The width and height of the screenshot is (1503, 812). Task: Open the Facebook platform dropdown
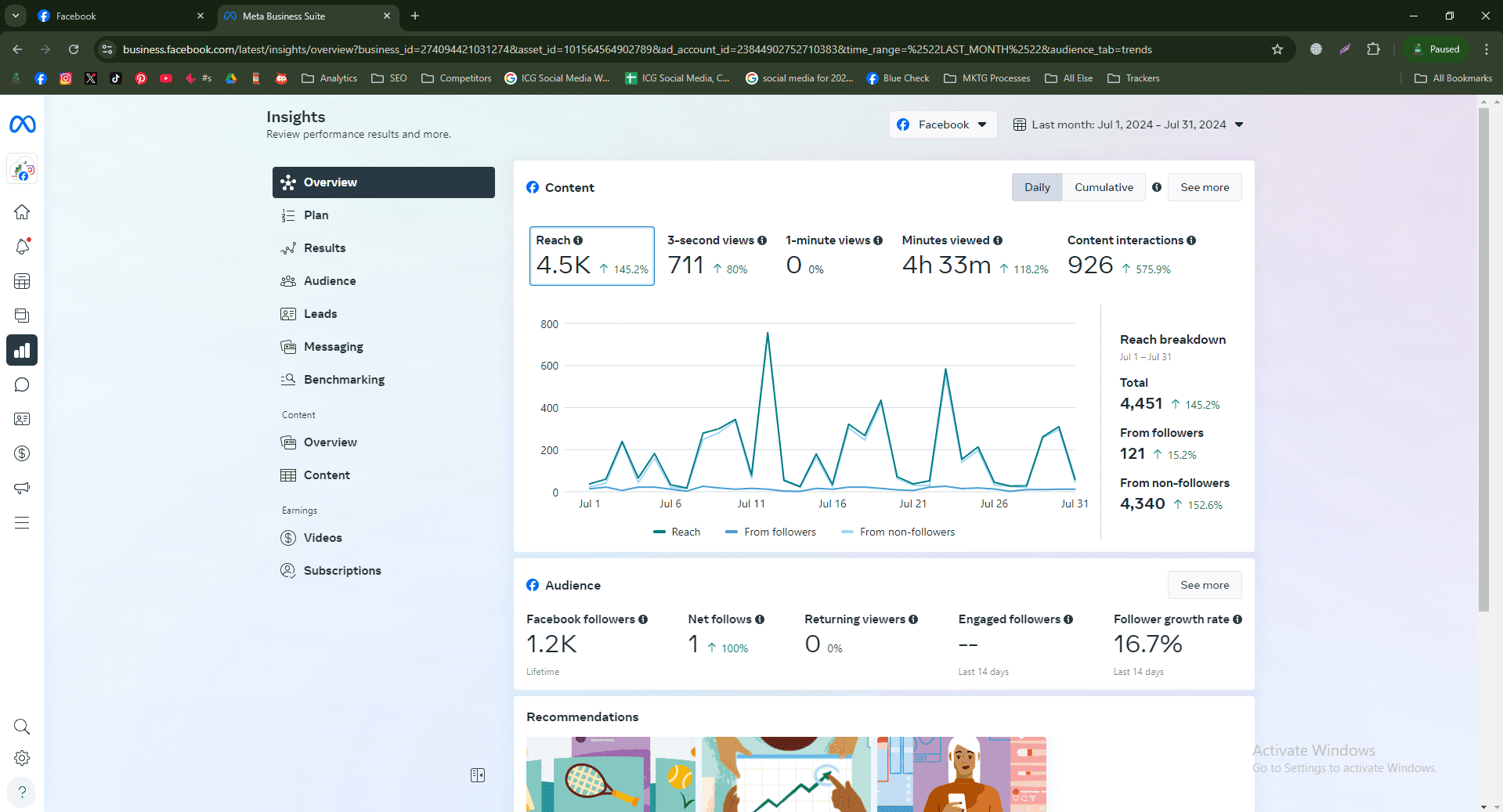[943, 125]
